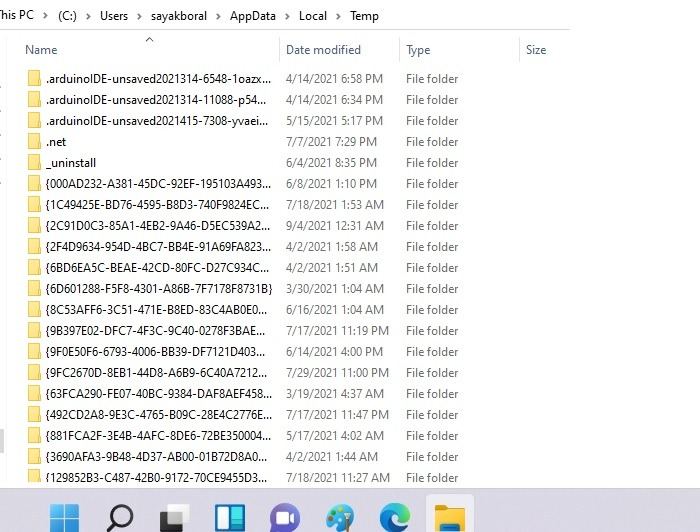Click folder icon of {8C53AFF6-3C51 row
The width and height of the screenshot is (700, 532).
34,309
